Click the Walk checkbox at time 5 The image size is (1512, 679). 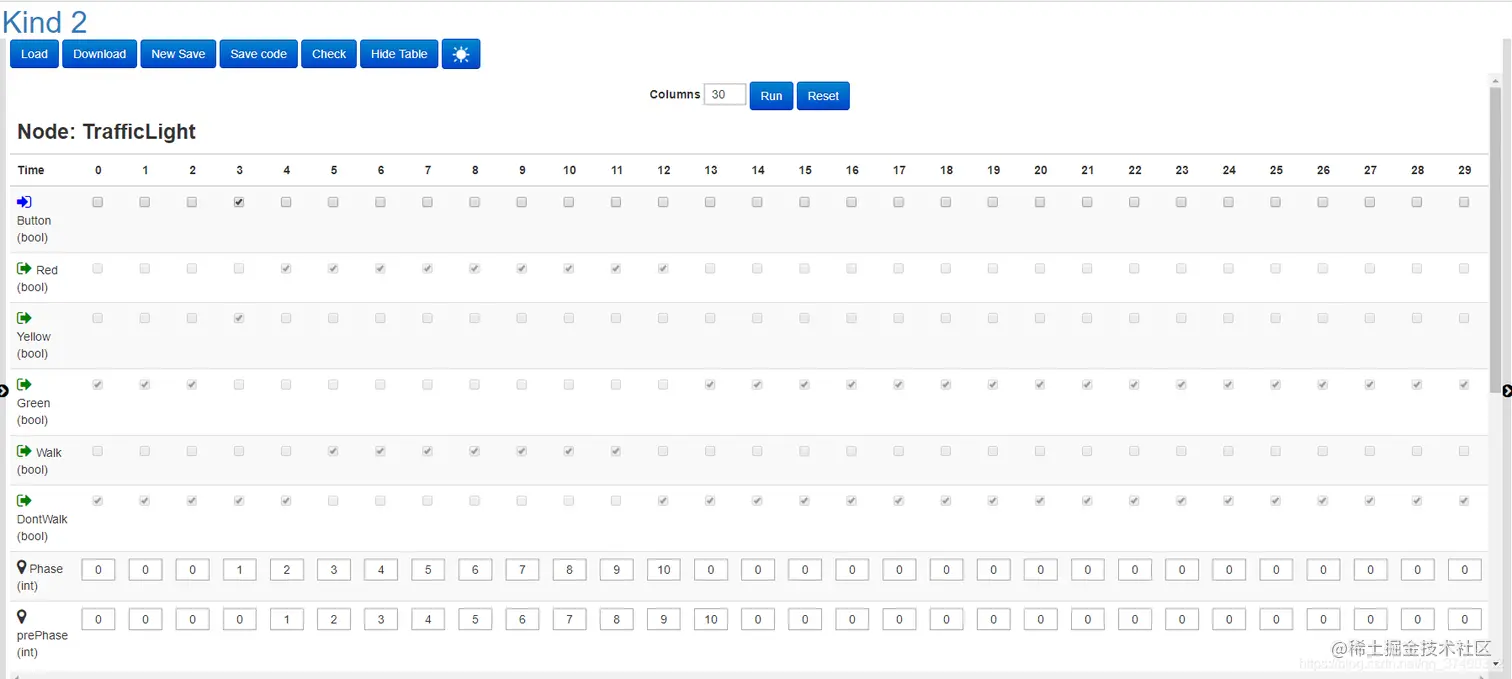(333, 452)
